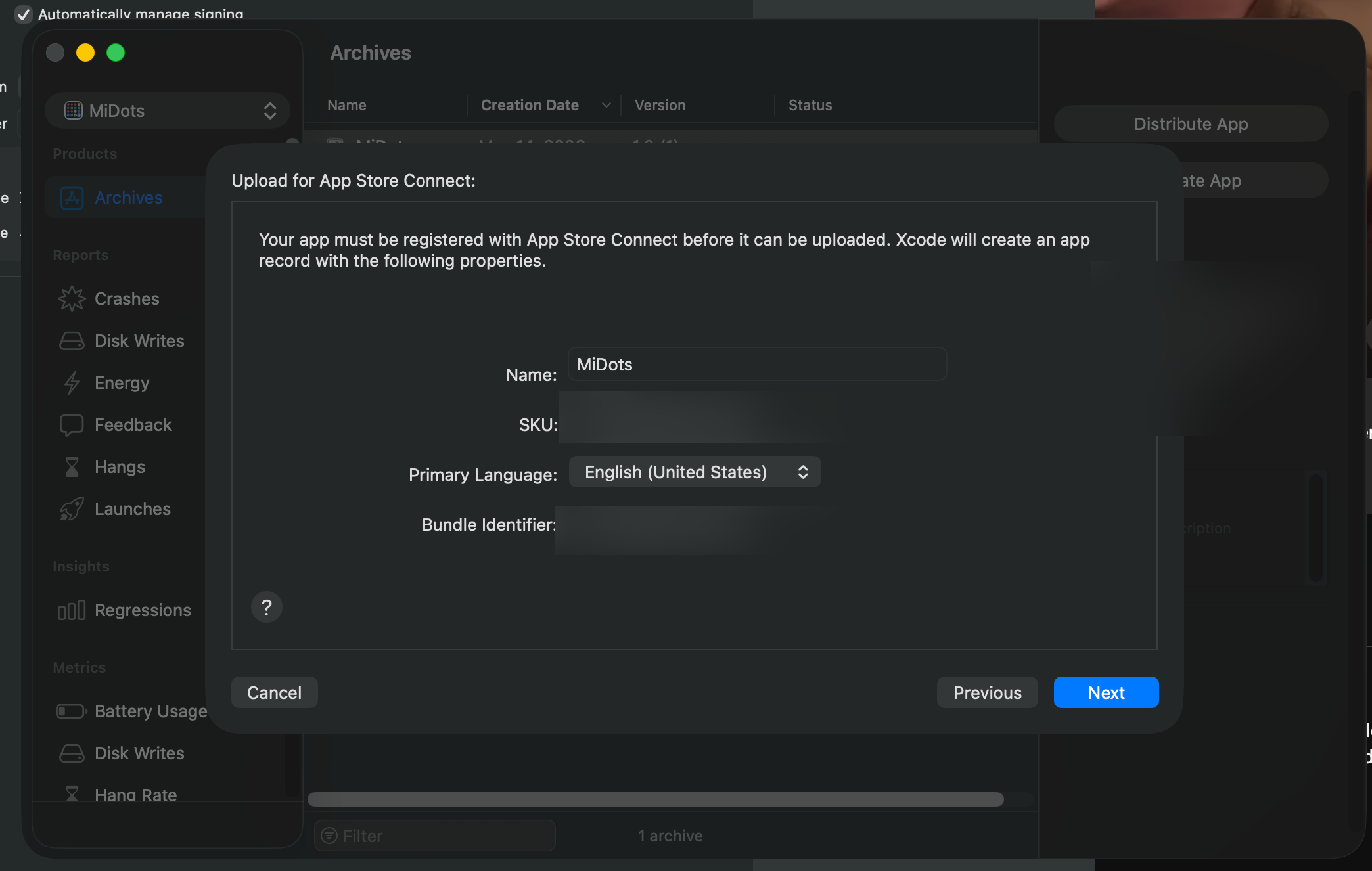Sort by Version column header
This screenshot has height=871, width=1372.
(660, 105)
